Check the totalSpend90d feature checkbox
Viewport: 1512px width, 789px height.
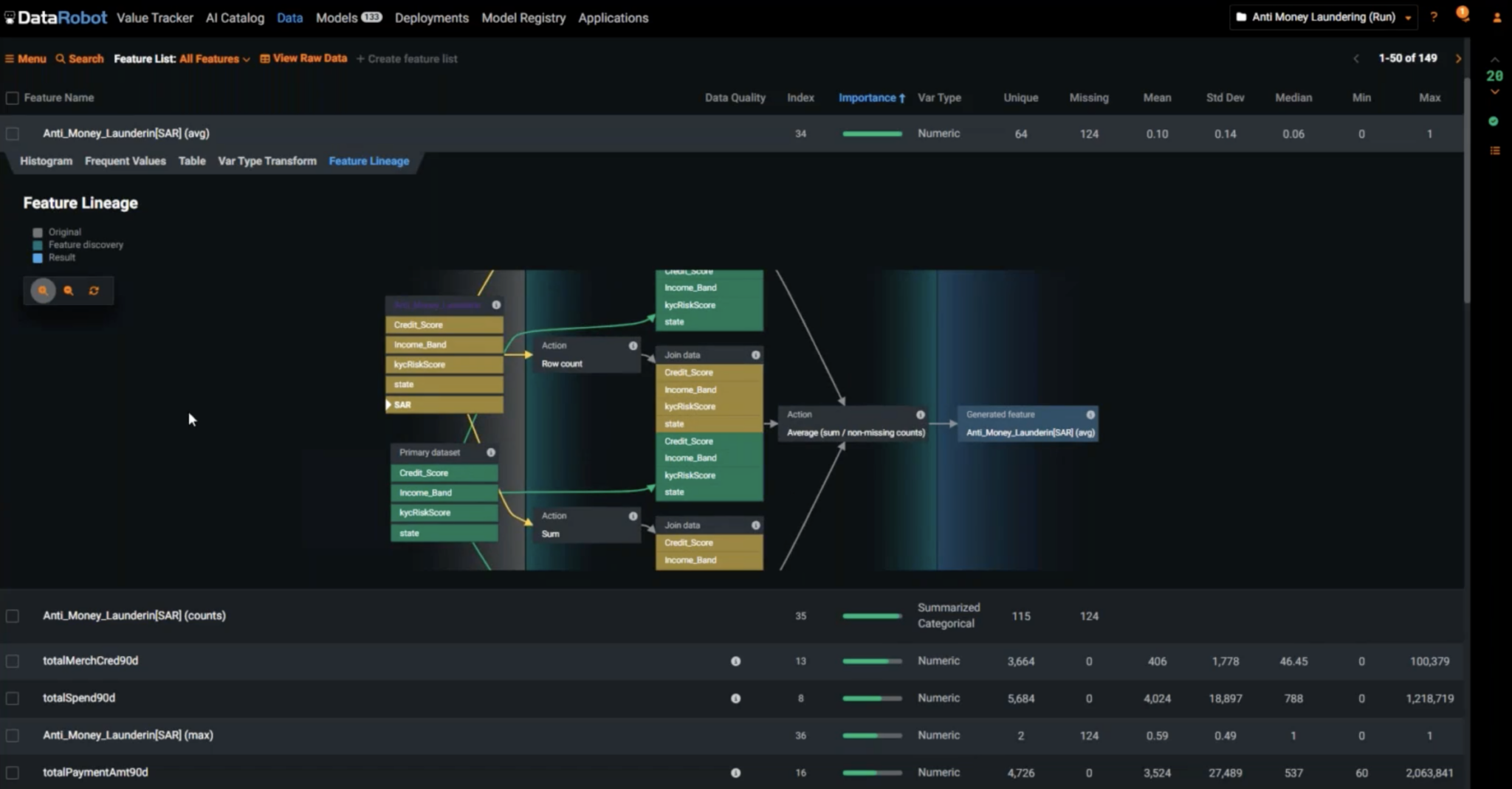[x=12, y=697]
